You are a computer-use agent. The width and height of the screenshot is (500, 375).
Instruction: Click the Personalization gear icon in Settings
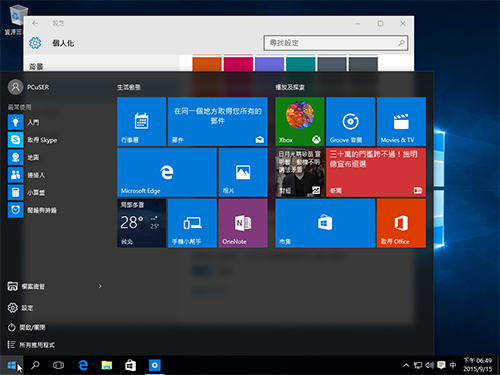[x=35, y=43]
